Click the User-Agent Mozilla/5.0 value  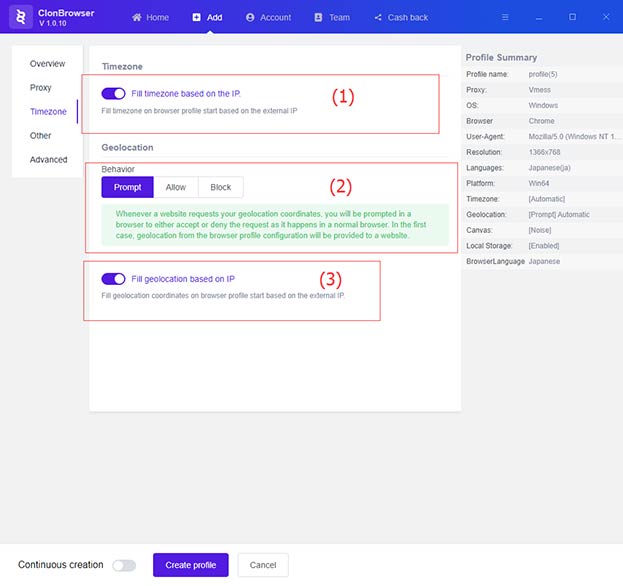coord(574,137)
